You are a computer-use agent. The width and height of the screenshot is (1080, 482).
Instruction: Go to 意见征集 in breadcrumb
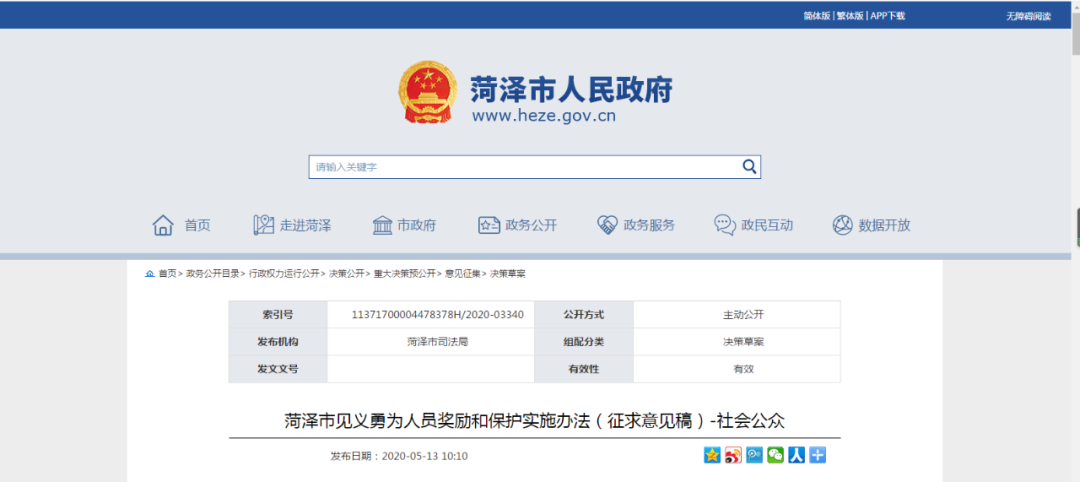[463, 274]
